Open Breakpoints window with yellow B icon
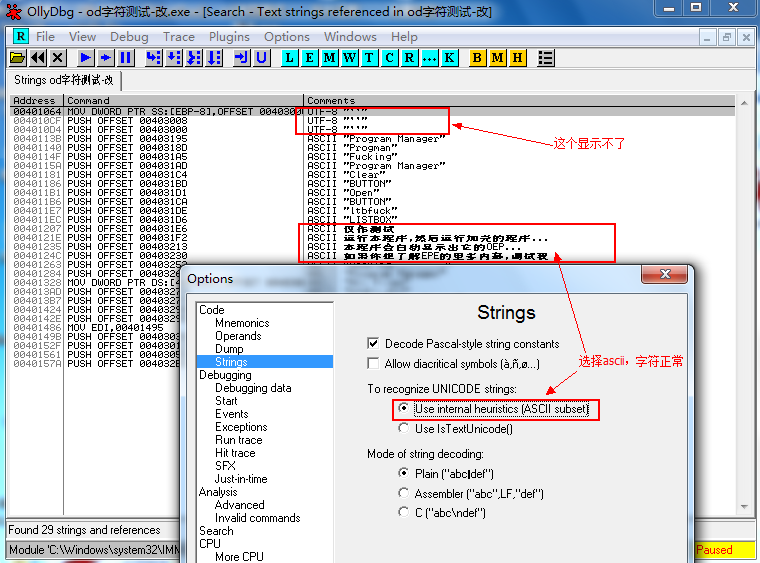The height and width of the screenshot is (563, 760). coord(477,58)
